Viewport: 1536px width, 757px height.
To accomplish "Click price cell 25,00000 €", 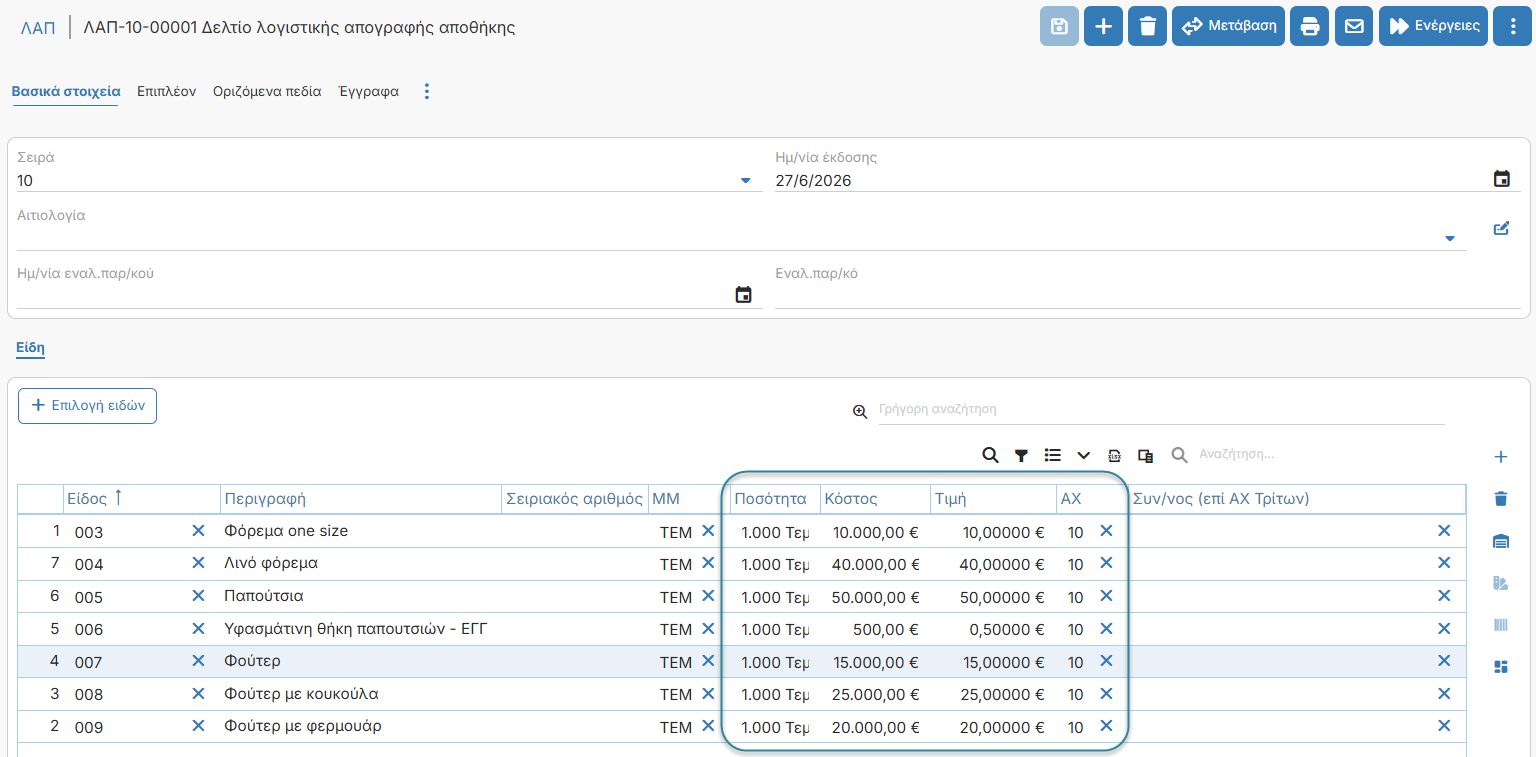I will pyautogui.click(x=993, y=695).
